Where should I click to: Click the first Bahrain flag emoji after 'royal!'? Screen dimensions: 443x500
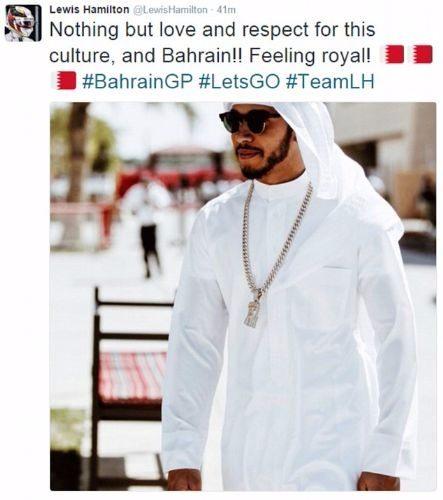point(395,54)
